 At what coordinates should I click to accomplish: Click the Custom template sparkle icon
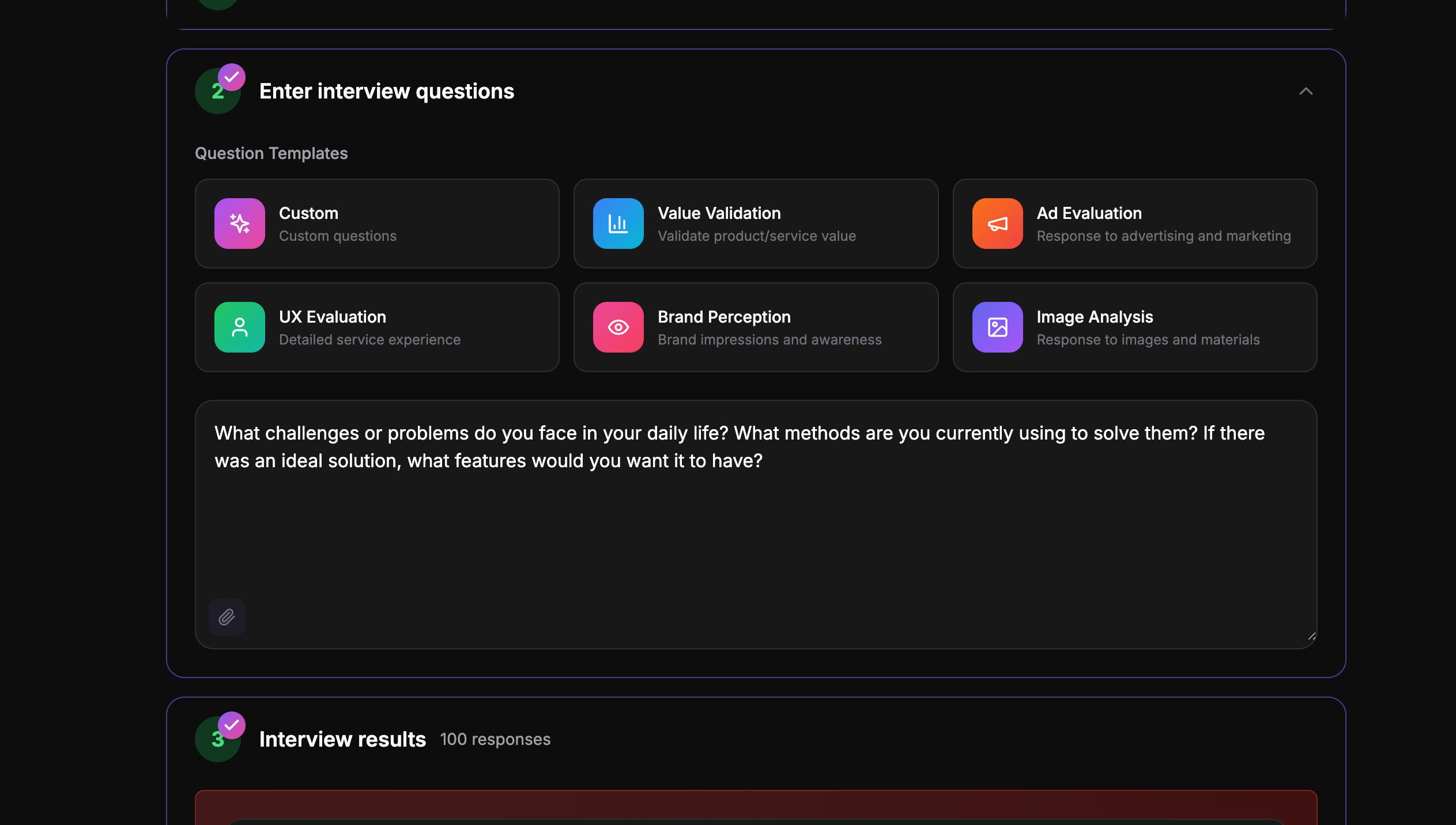point(240,224)
